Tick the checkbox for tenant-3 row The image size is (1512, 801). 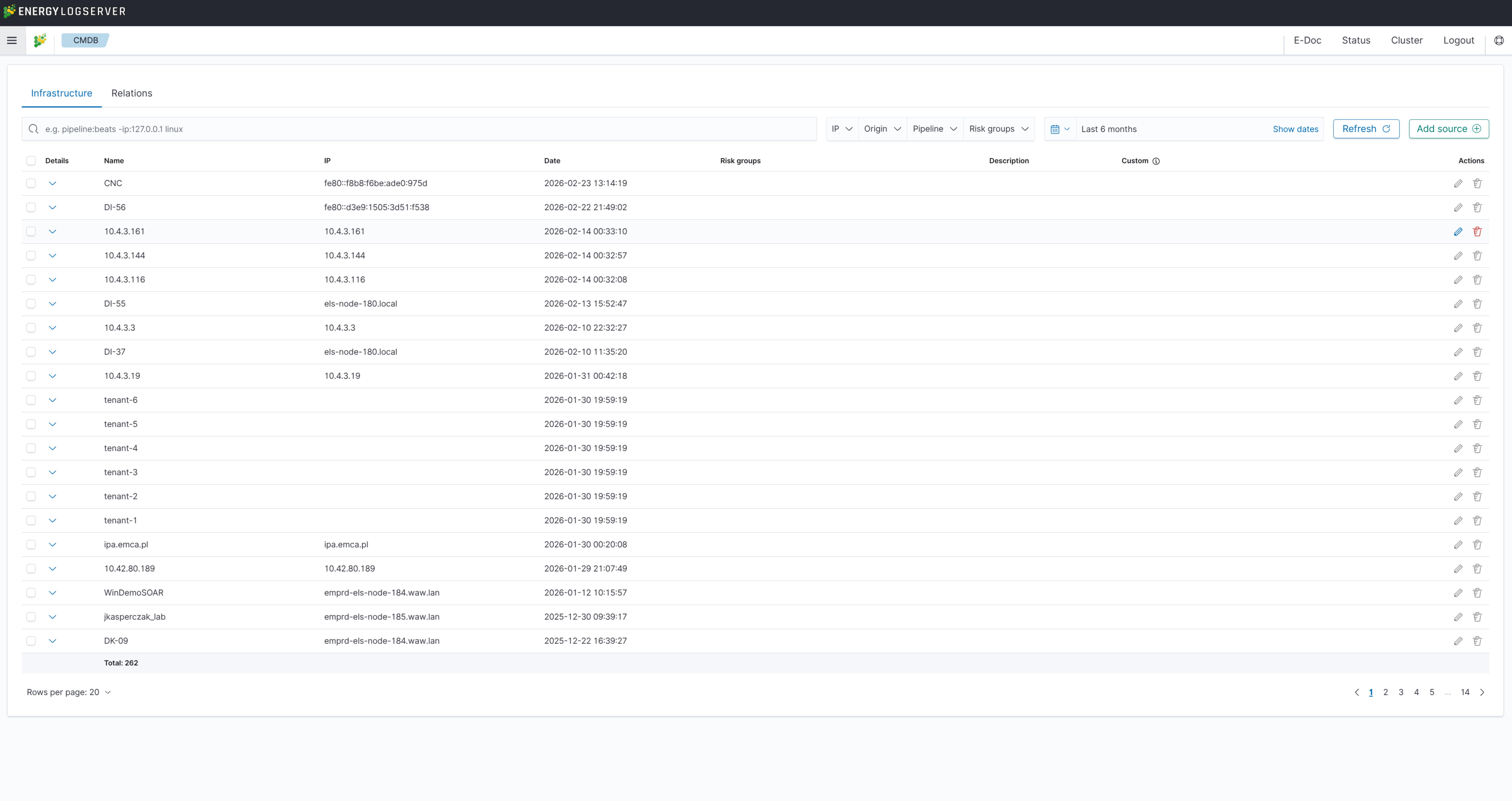pyautogui.click(x=31, y=472)
